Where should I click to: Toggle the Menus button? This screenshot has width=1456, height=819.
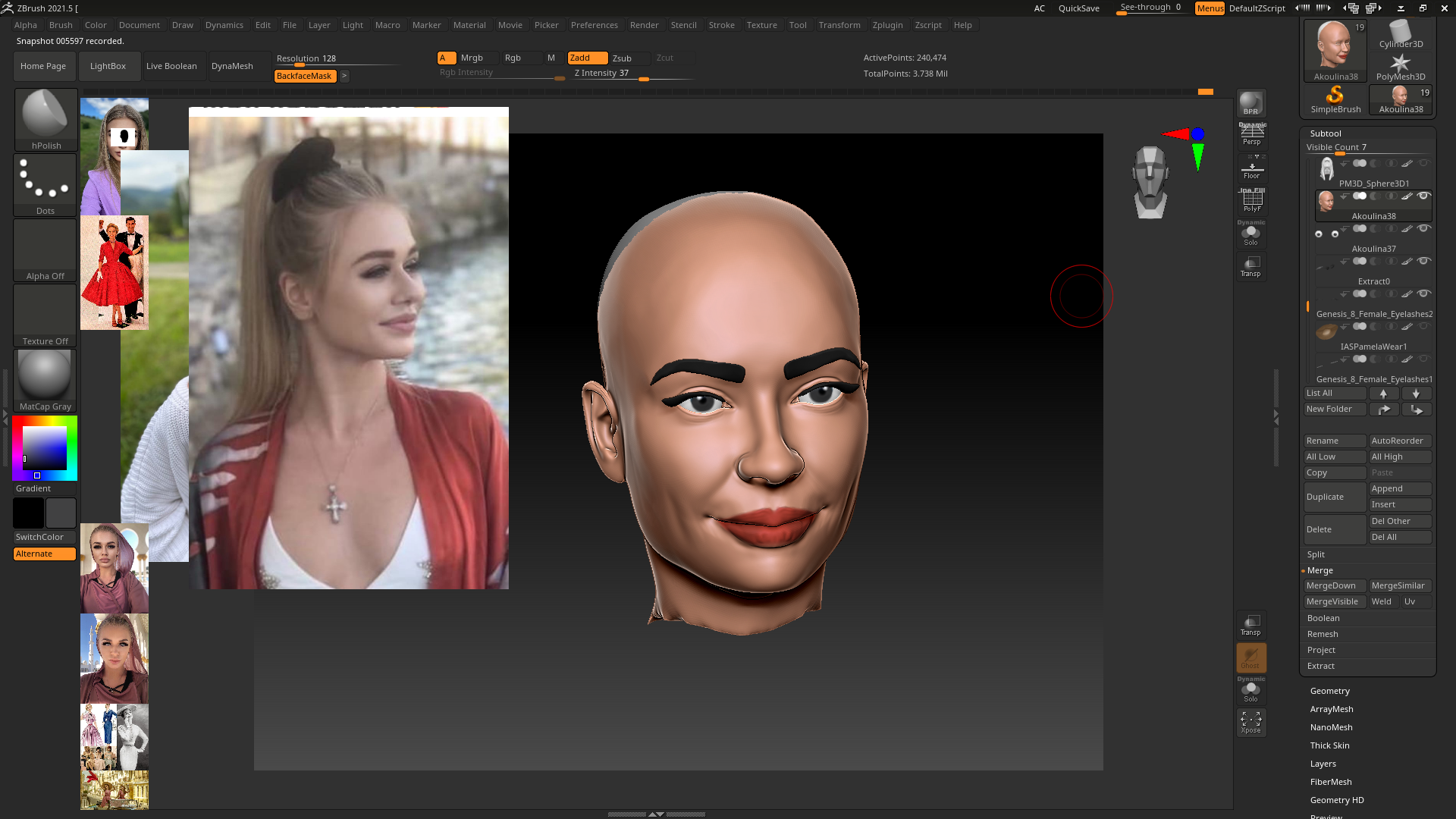coord(1210,8)
